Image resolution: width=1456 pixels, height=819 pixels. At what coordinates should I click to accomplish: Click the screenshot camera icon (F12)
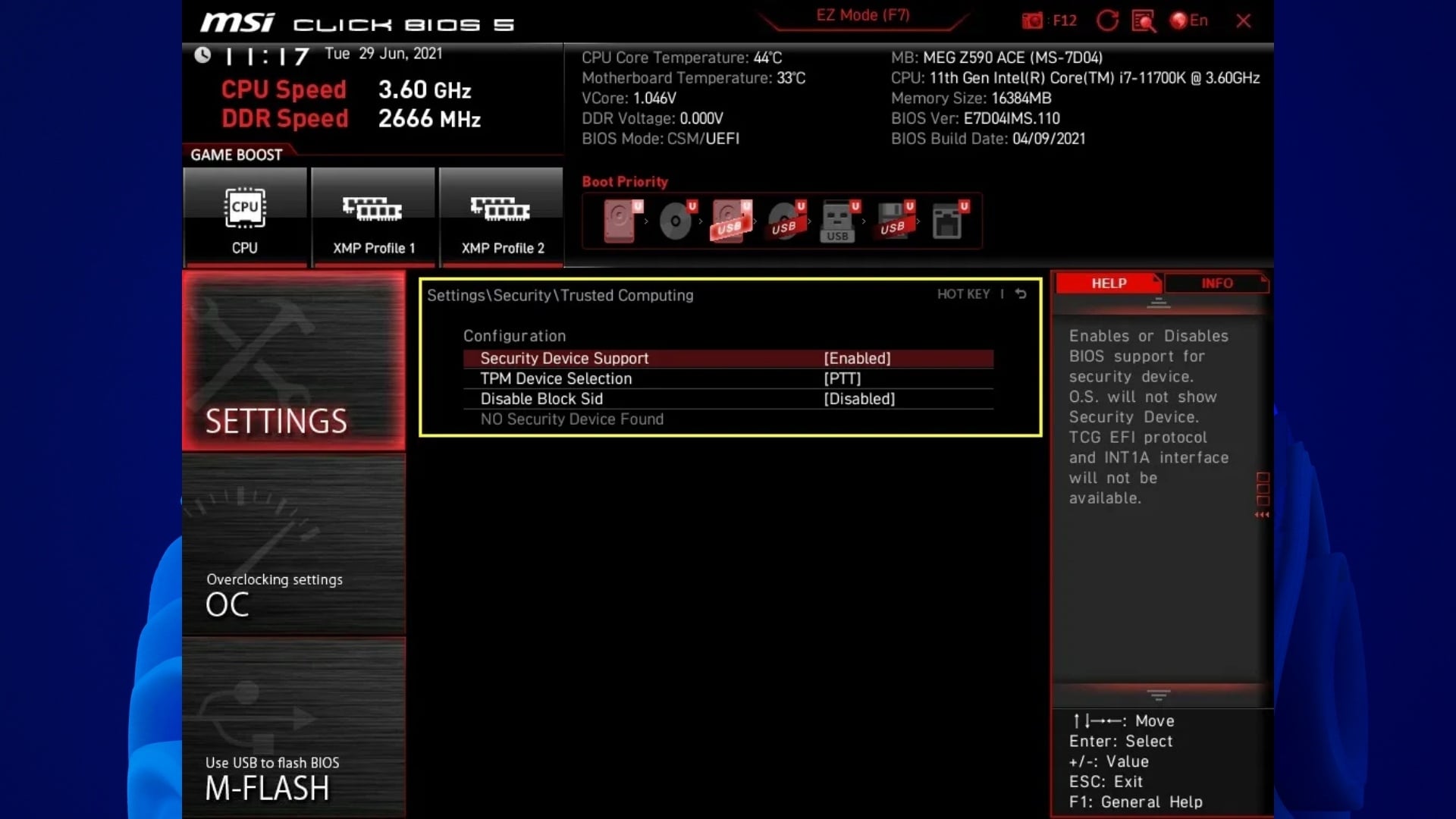click(1031, 20)
